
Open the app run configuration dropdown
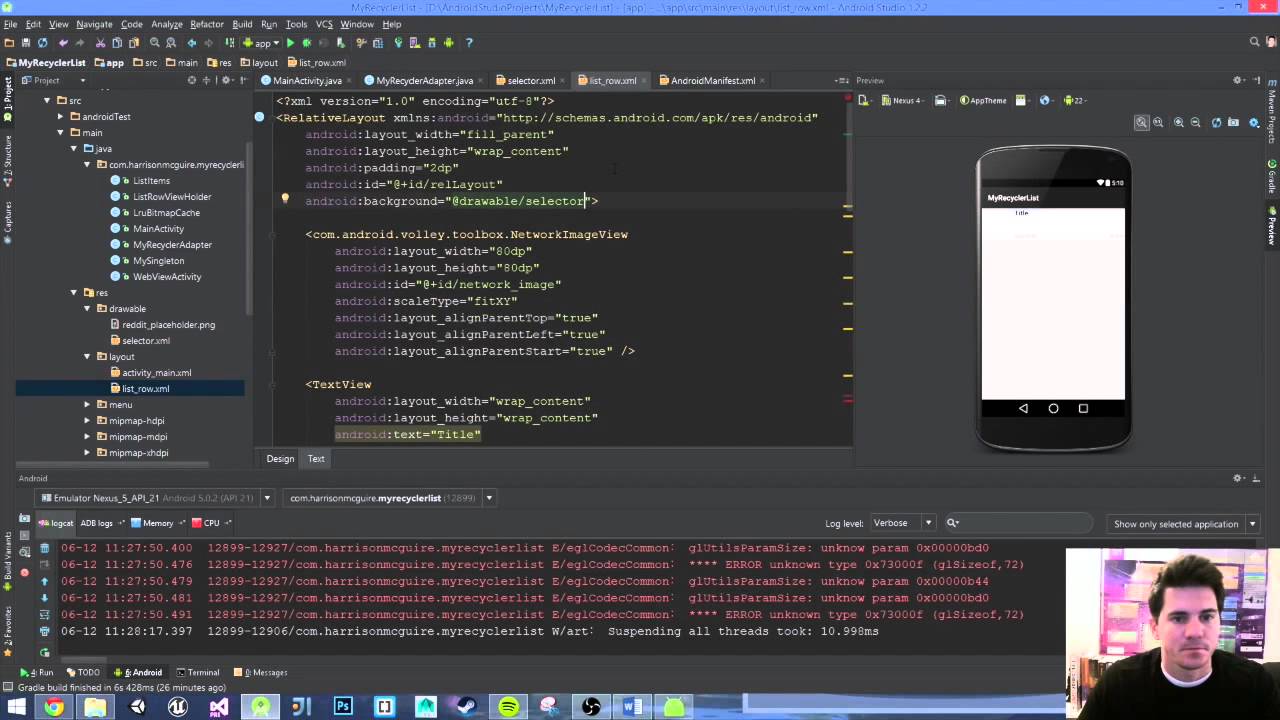pyautogui.click(x=262, y=43)
